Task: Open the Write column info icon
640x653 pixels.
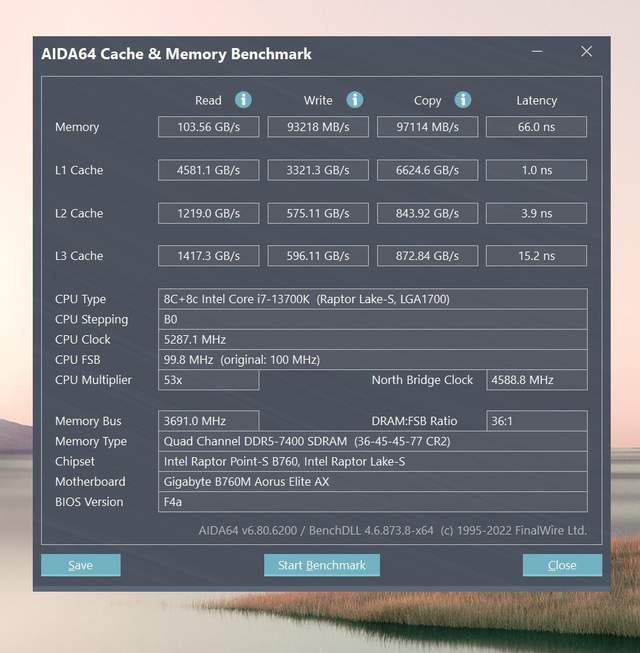Action: 355,100
